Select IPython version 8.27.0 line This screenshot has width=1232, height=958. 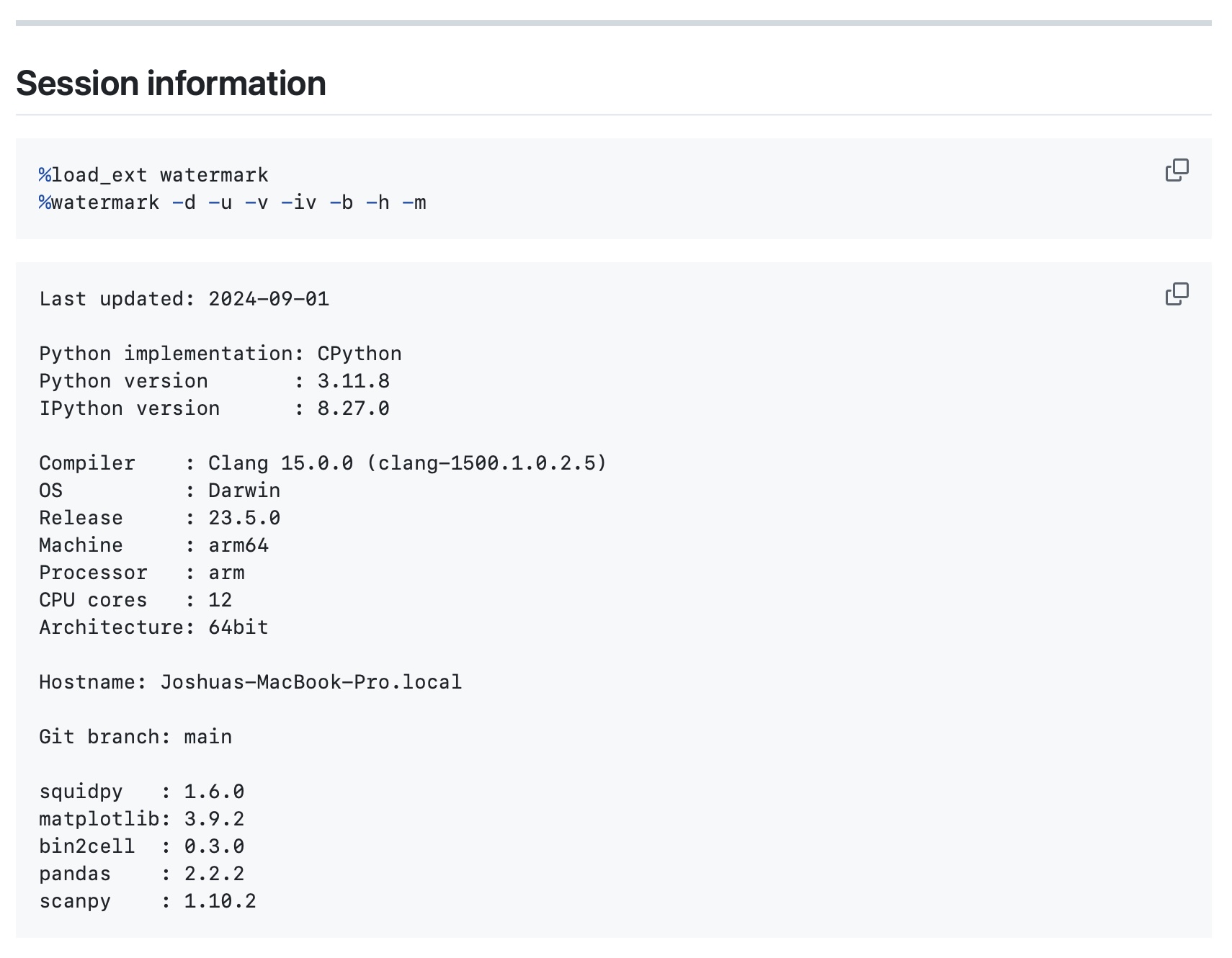click(215, 408)
